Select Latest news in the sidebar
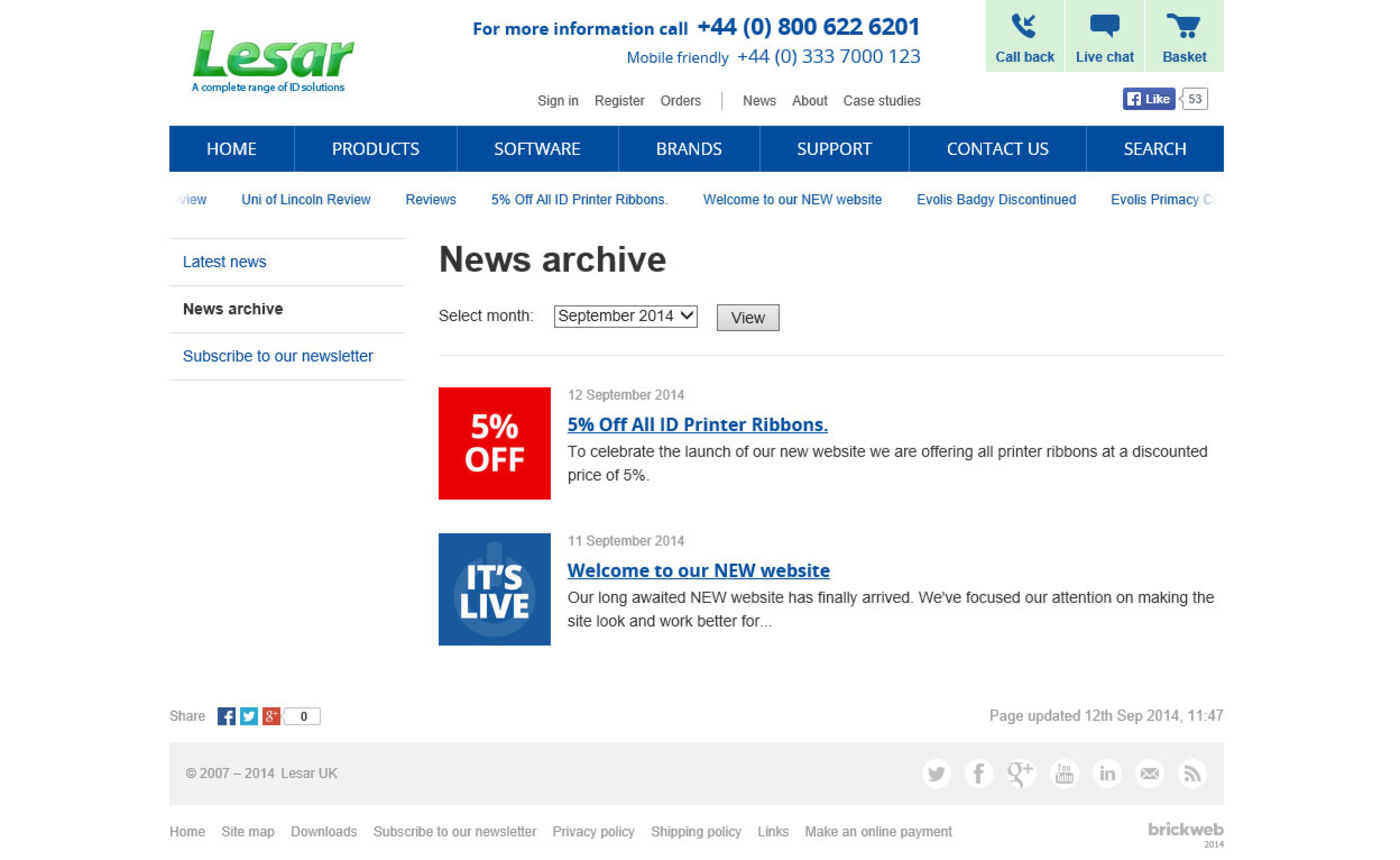 pos(225,262)
